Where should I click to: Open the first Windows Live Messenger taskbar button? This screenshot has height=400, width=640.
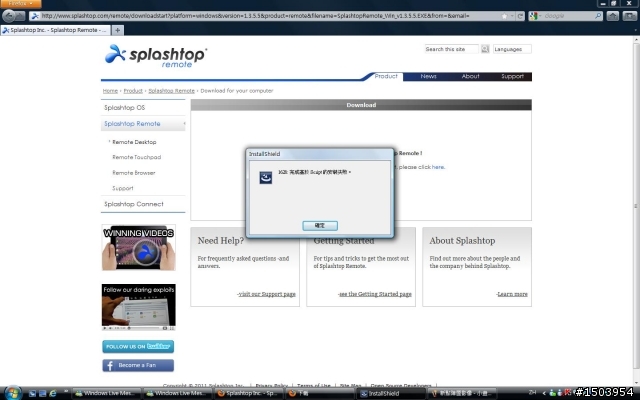[x=106, y=393]
